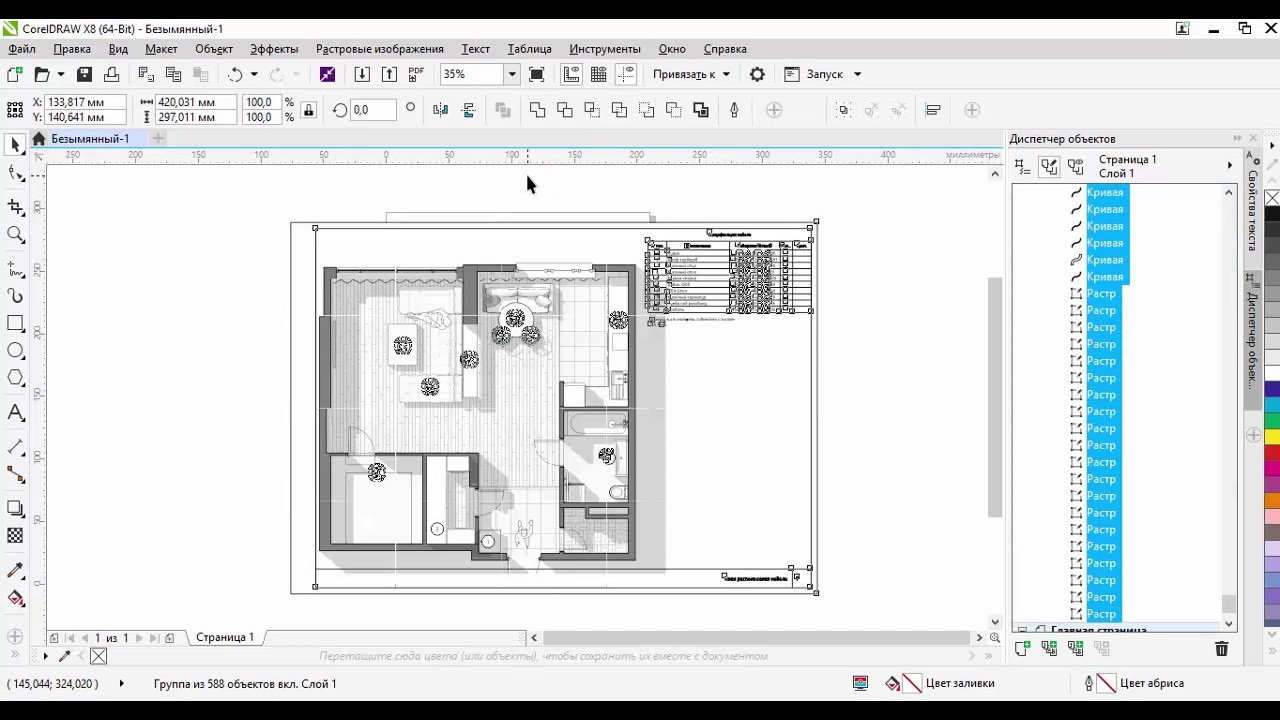Screen dimensions: 1280x720
Task: Open Object Manager flyout arrow menu
Action: click(x=1230, y=166)
